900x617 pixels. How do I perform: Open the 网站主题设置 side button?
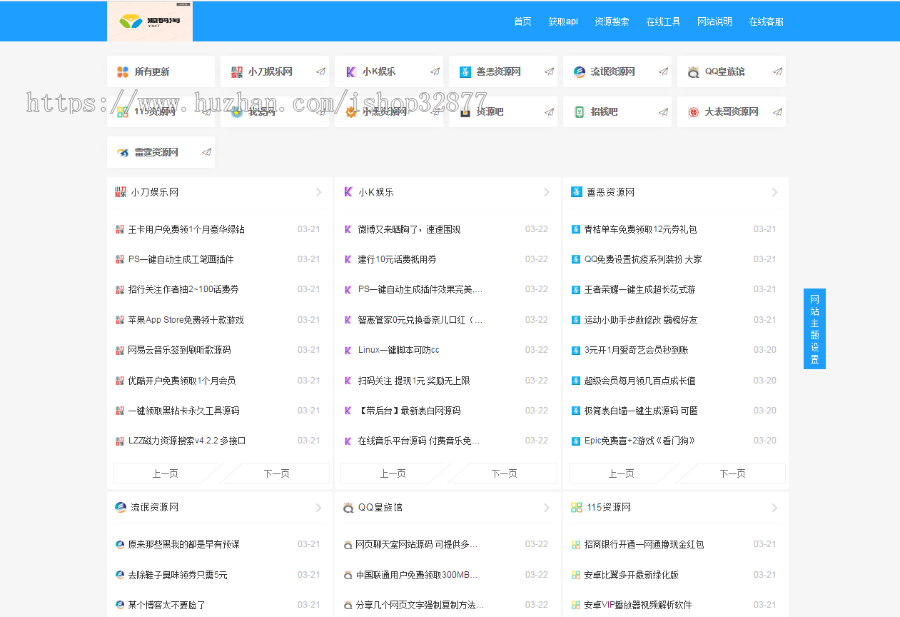(x=814, y=328)
